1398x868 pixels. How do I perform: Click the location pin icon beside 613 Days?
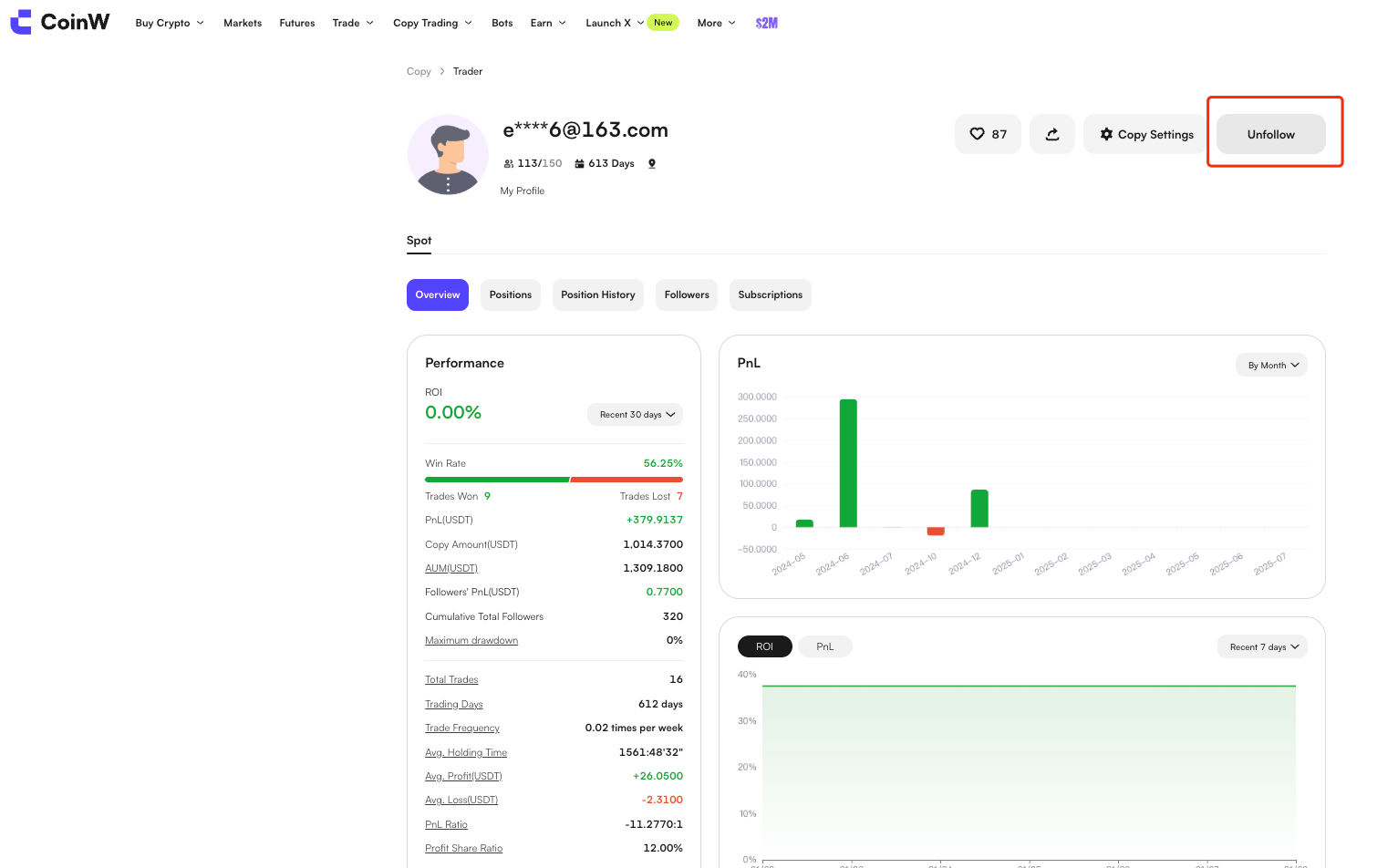tap(652, 164)
